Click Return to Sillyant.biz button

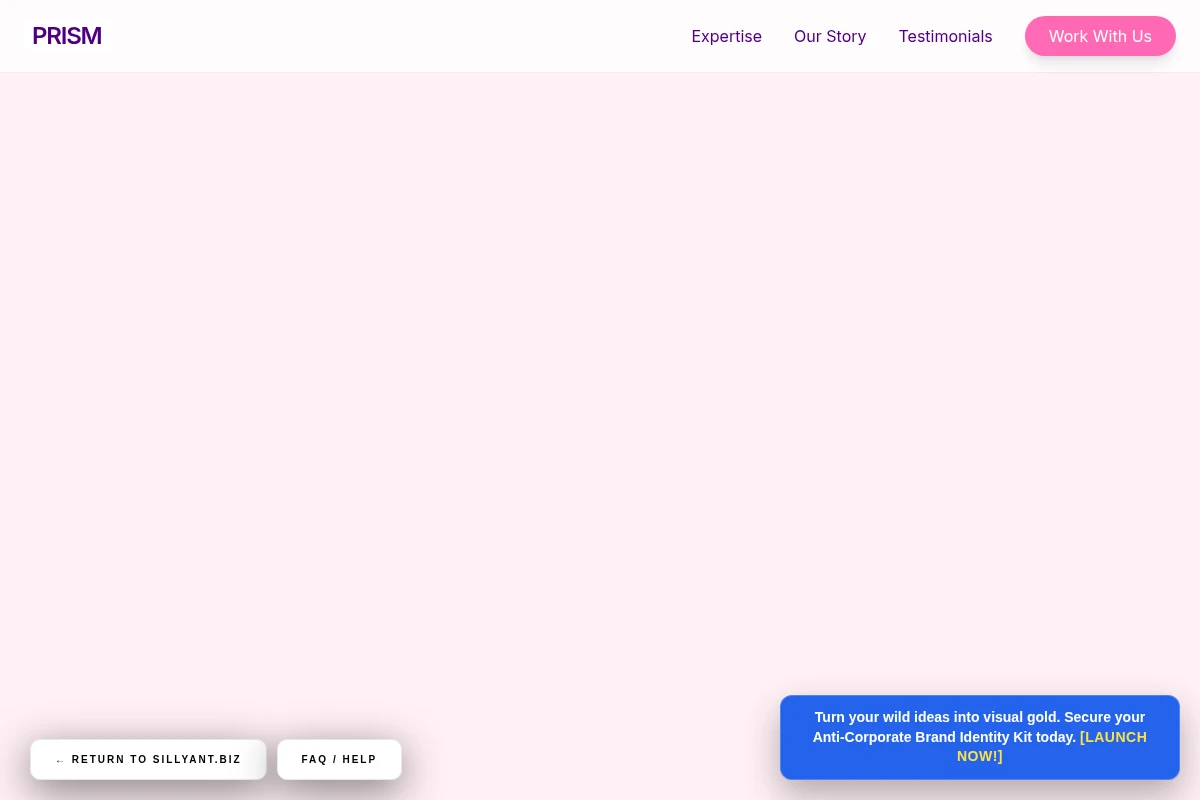(148, 759)
